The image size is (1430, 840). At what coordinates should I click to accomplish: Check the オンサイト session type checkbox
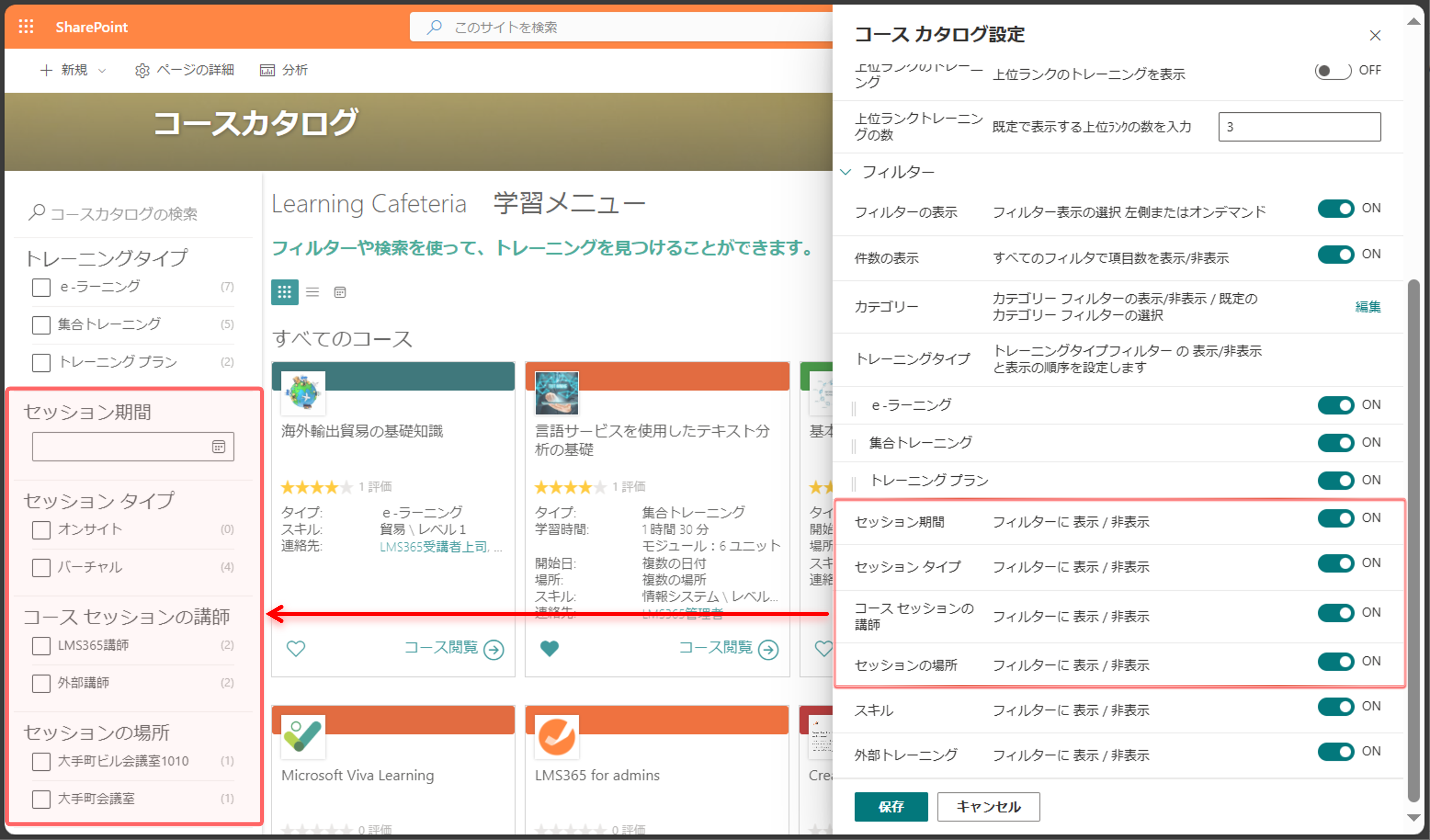coord(41,530)
